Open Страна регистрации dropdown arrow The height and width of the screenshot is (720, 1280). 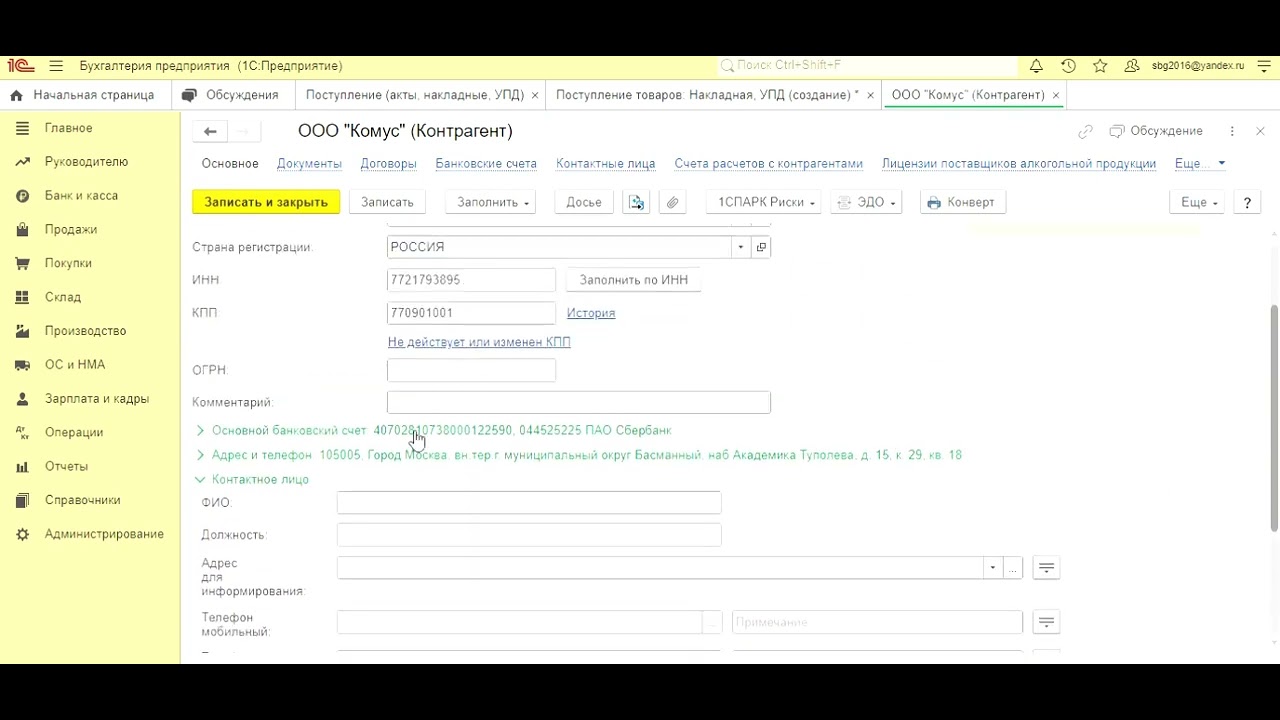741,247
